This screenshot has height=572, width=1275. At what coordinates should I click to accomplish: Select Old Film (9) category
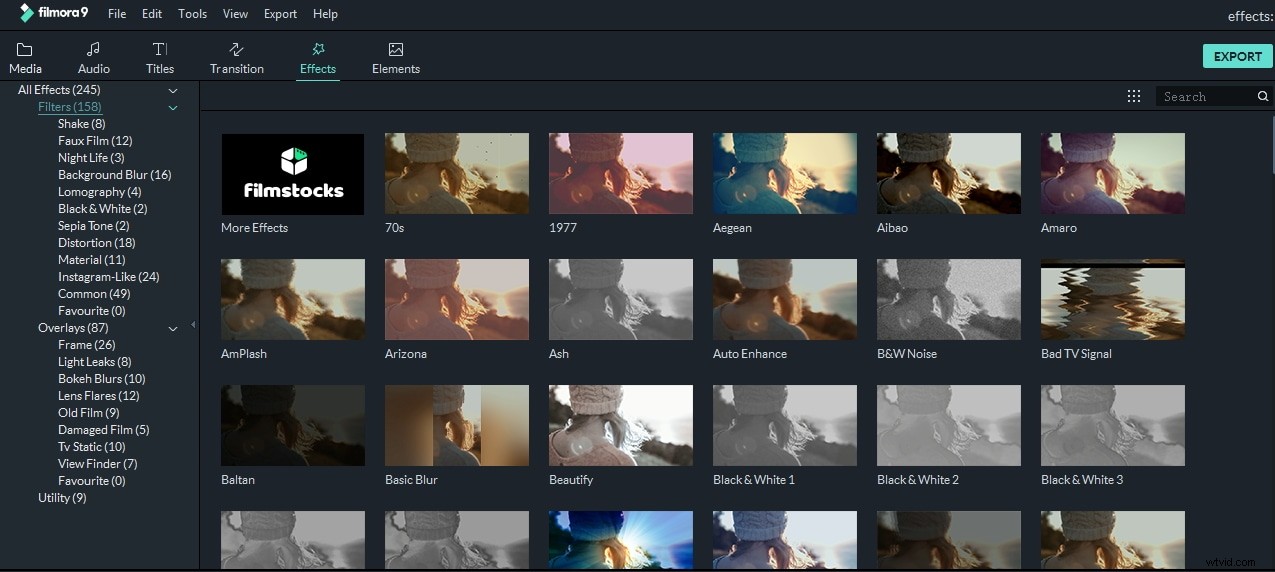88,413
